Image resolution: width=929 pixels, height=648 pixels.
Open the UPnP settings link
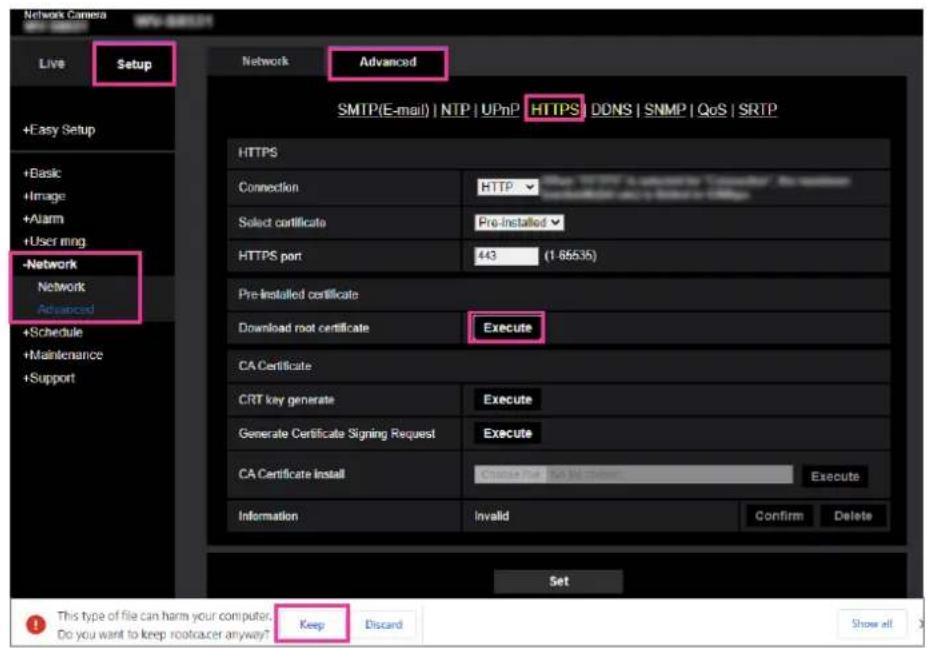coord(500,110)
